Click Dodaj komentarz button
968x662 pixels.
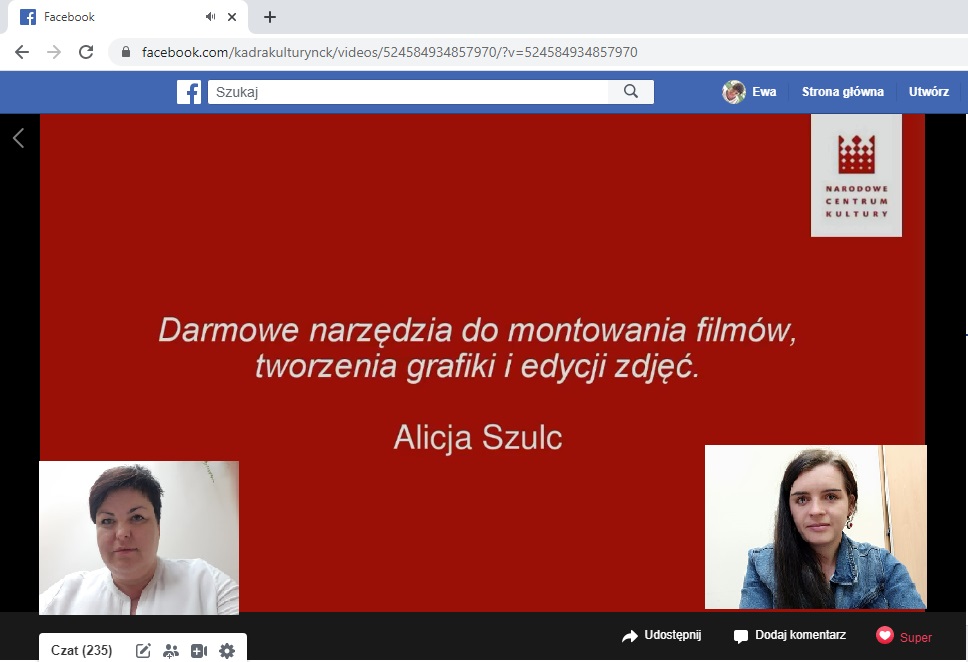tap(789, 636)
